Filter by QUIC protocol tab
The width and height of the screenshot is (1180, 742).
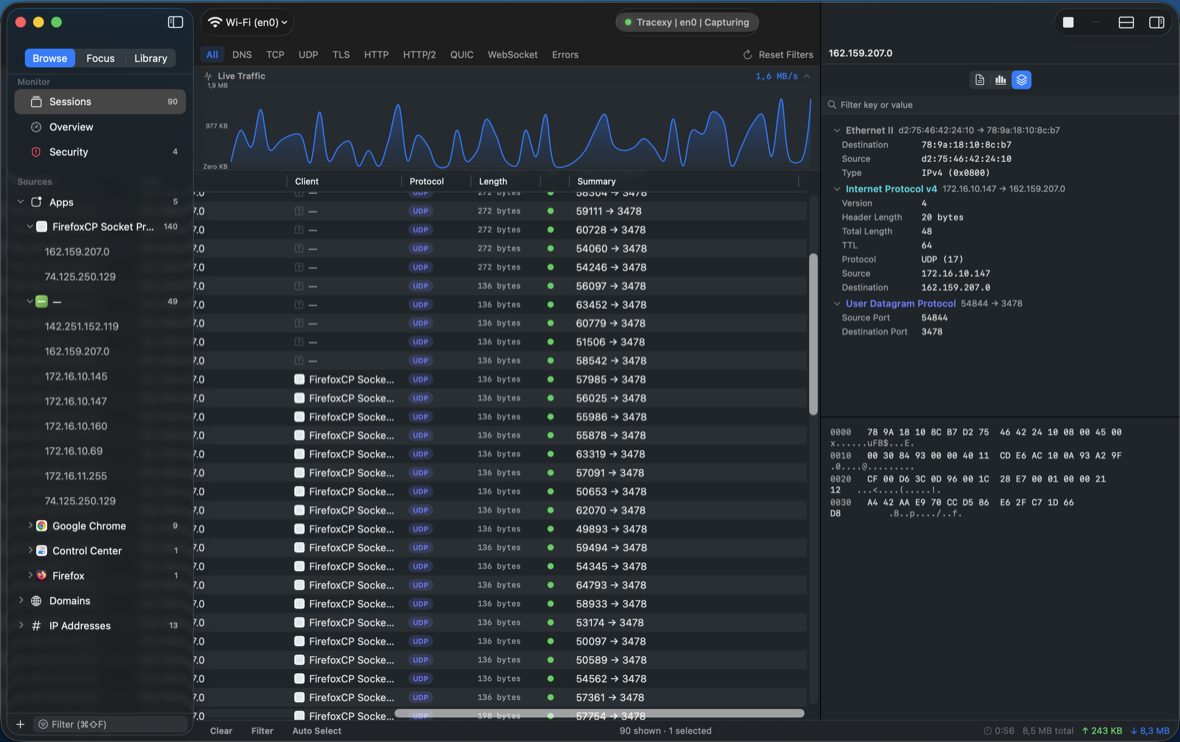coord(461,55)
